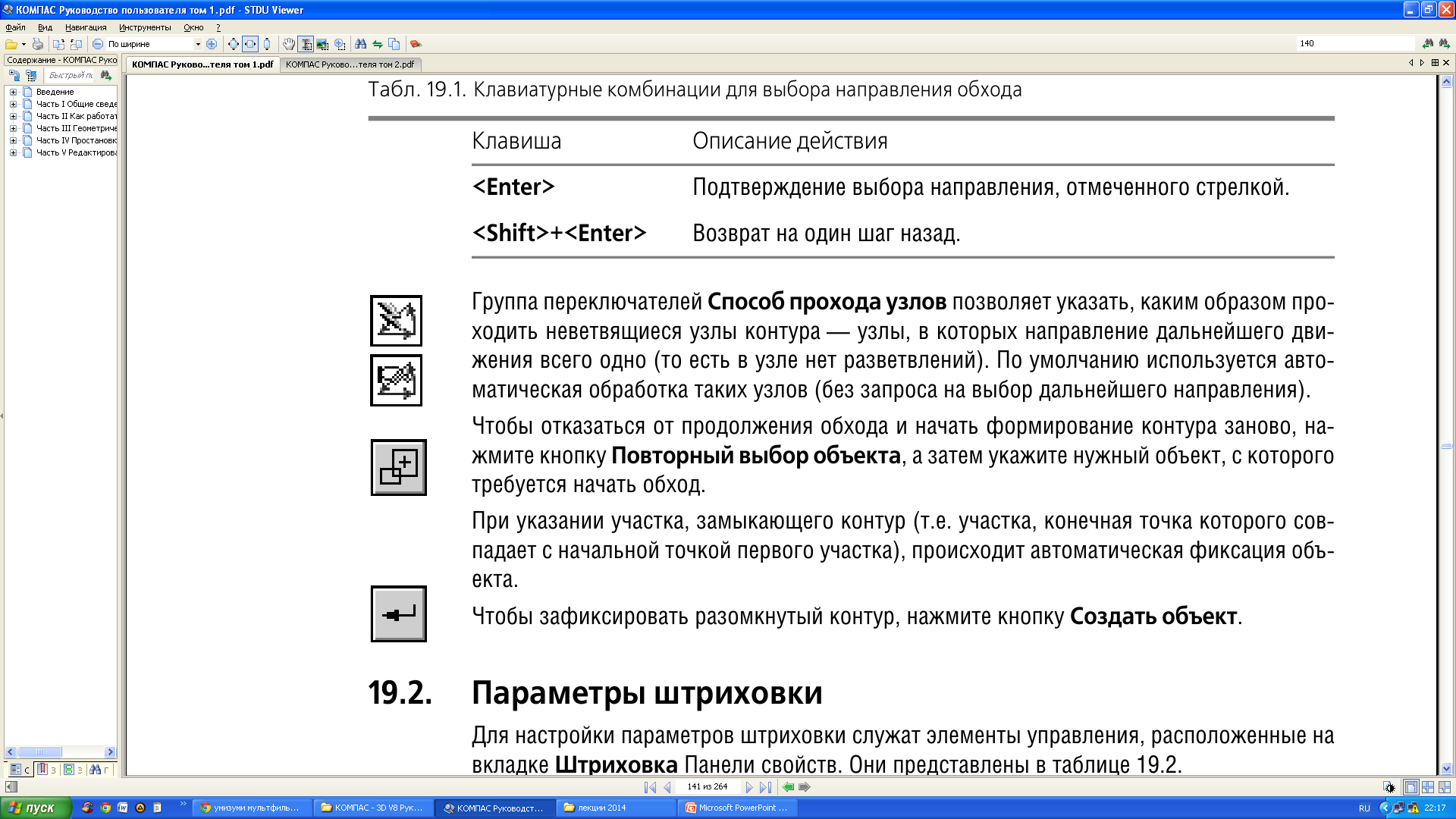1456x819 pixels.
Task: Open the Навигация menu
Action: pyautogui.click(x=86, y=27)
